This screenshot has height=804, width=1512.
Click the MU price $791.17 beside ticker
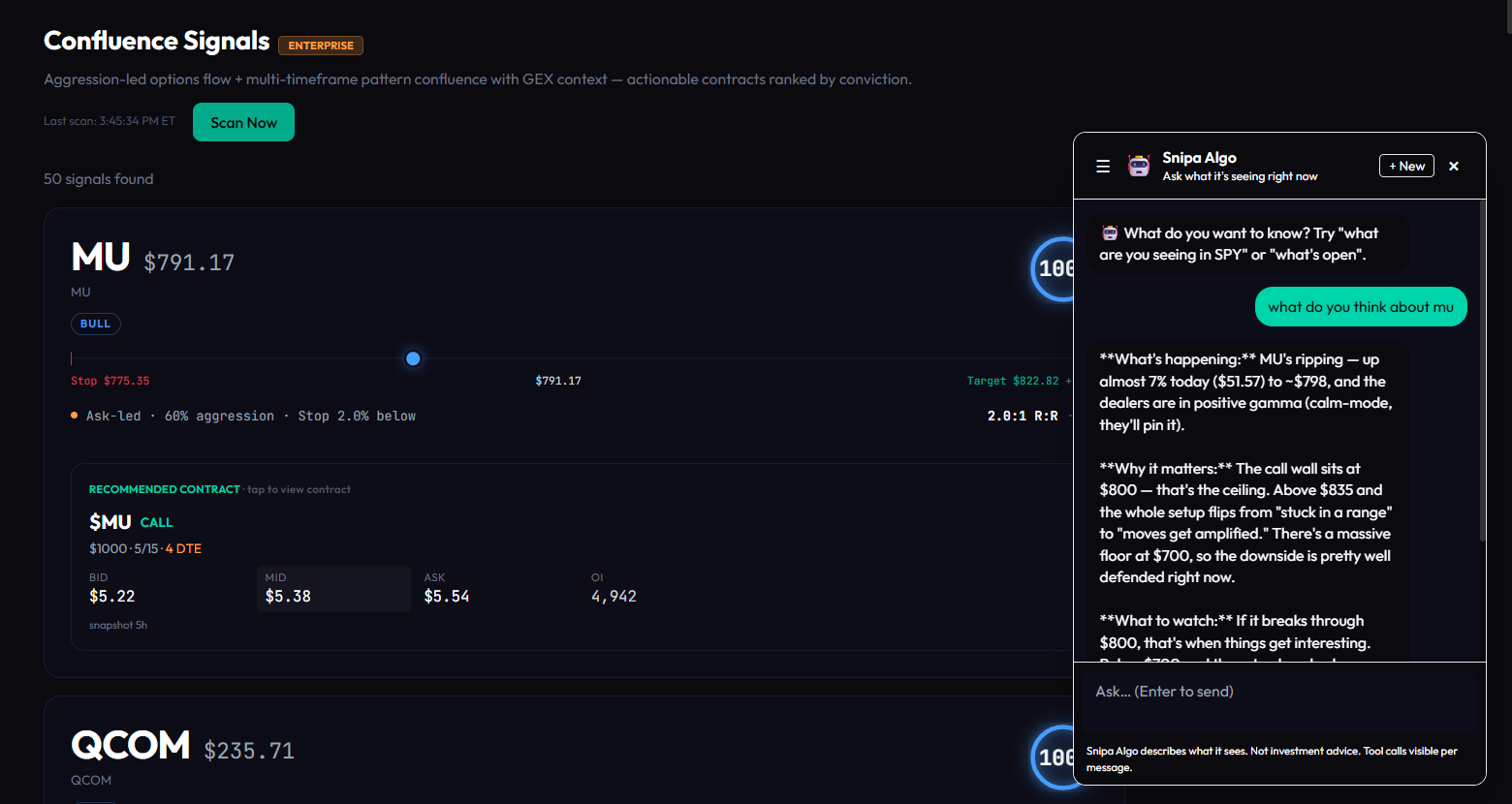189,263
